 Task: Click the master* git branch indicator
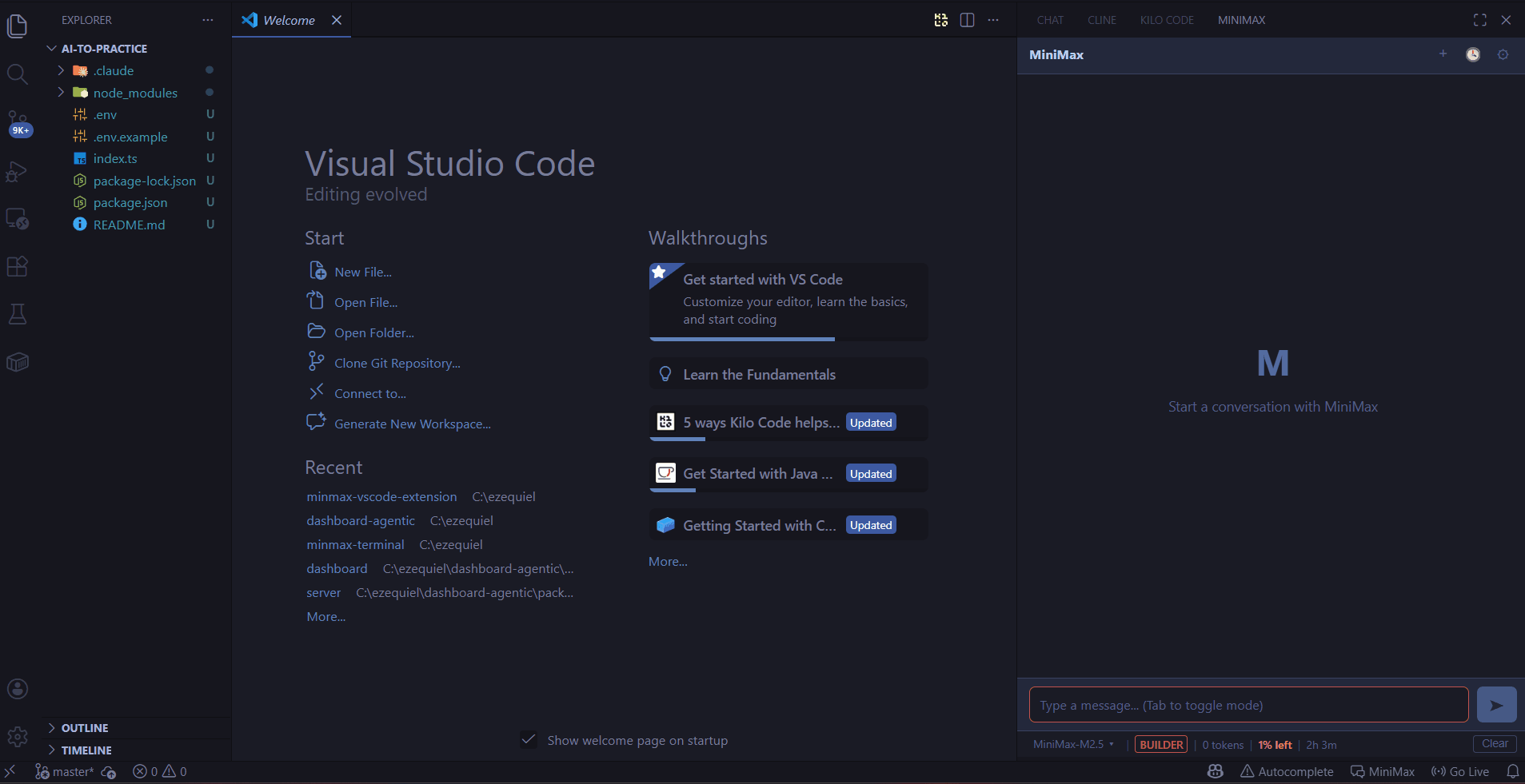point(65,771)
